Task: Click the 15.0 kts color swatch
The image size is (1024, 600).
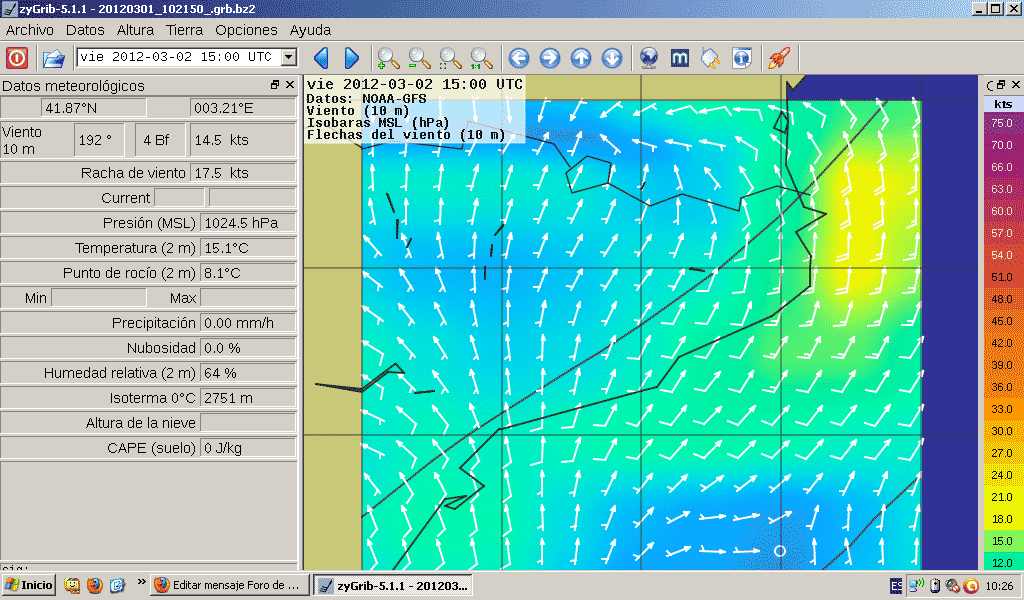Action: click(x=1002, y=541)
